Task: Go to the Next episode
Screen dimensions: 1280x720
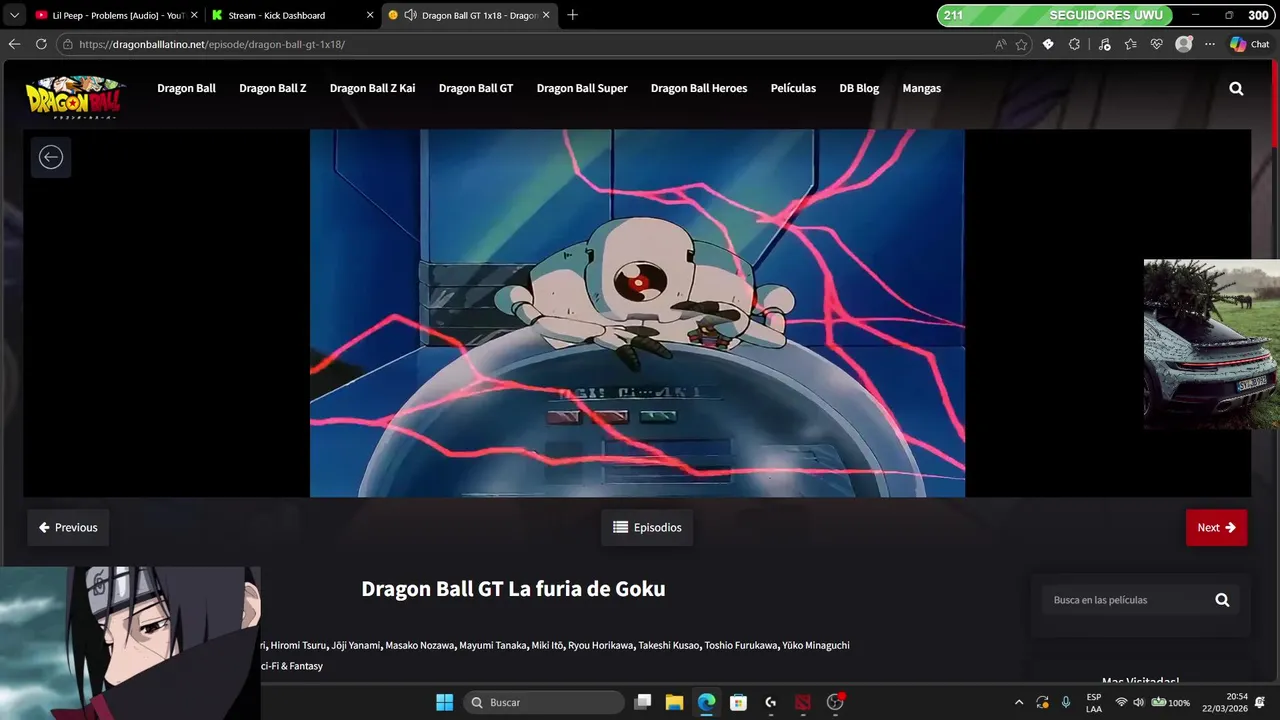Action: (x=1216, y=527)
